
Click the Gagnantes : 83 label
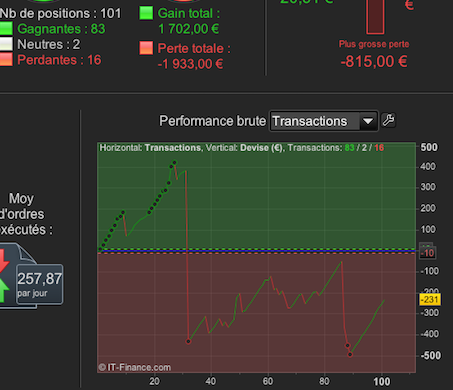coord(61,29)
